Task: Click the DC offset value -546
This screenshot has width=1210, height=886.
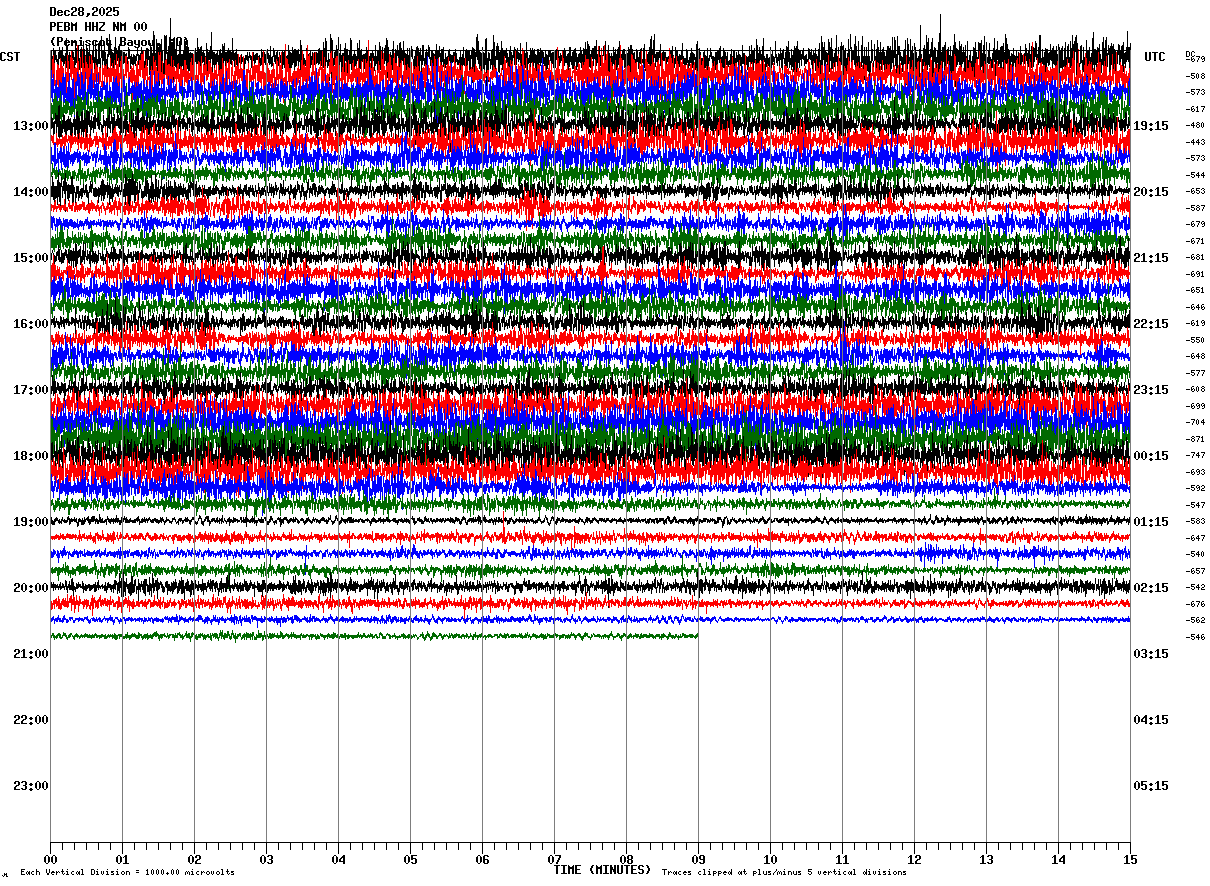Action: [1195, 637]
